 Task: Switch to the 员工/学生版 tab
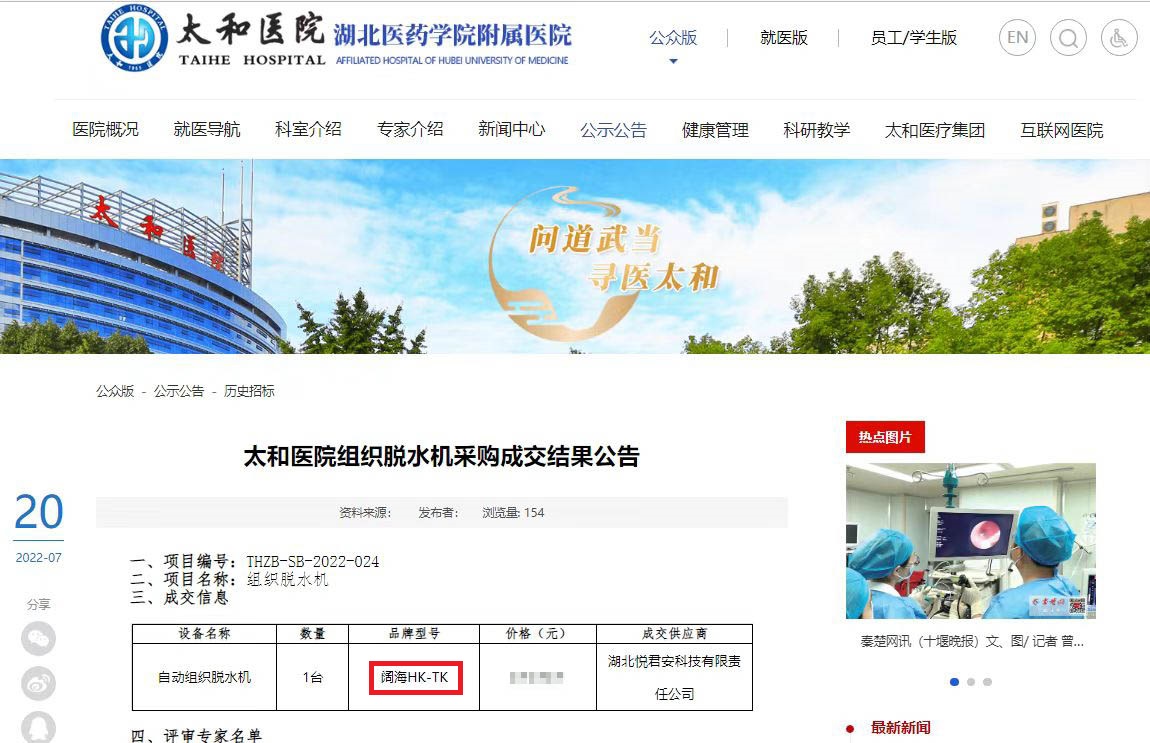tap(913, 38)
